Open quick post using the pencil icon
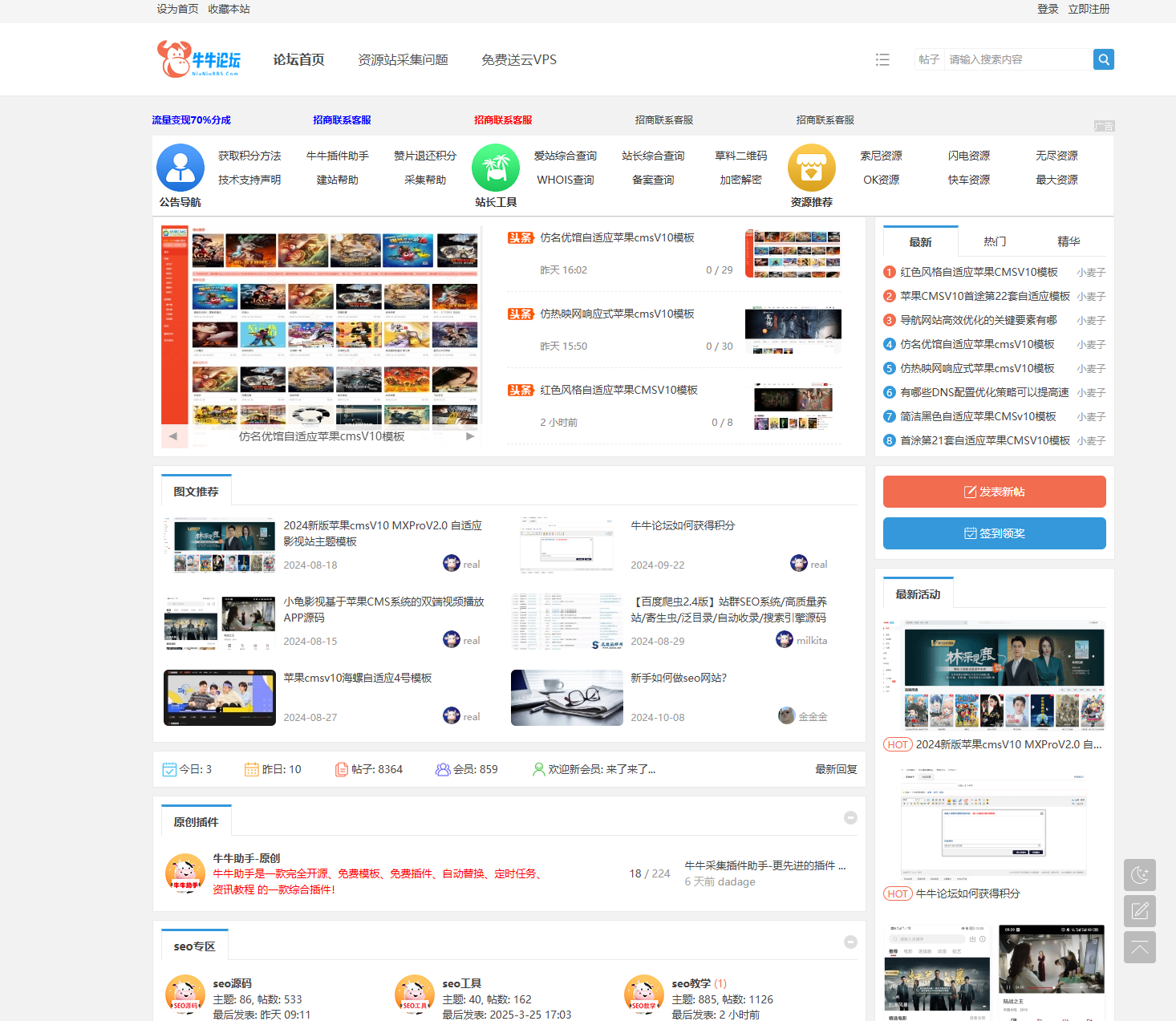Image resolution: width=1176 pixels, height=1021 pixels. (x=1140, y=911)
